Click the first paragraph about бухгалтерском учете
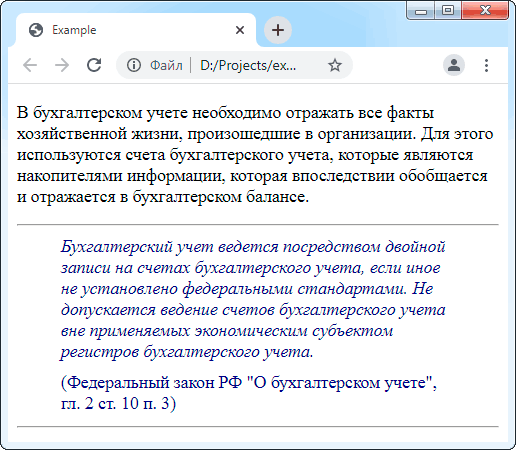This screenshot has width=516, height=450. coord(255,154)
